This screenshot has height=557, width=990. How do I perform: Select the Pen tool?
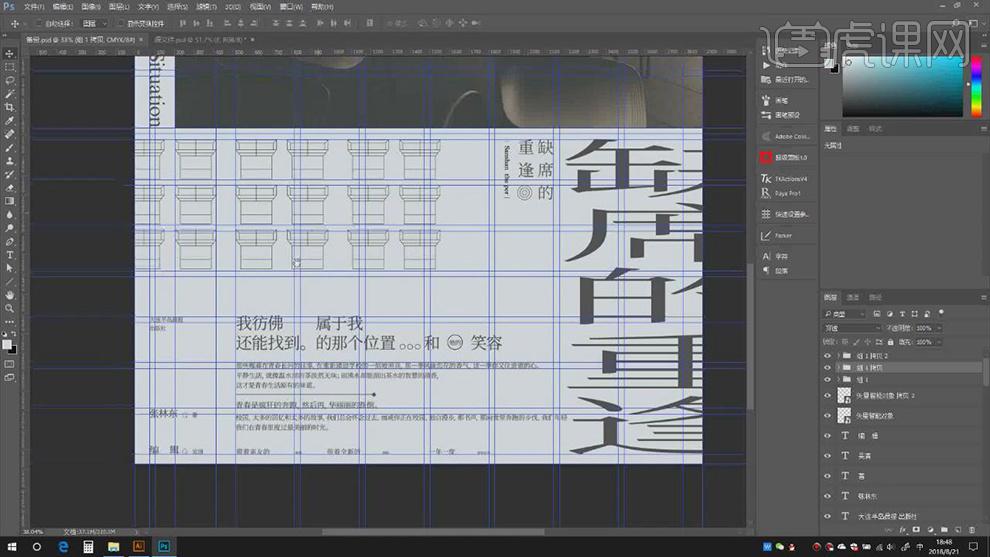click(x=9, y=241)
